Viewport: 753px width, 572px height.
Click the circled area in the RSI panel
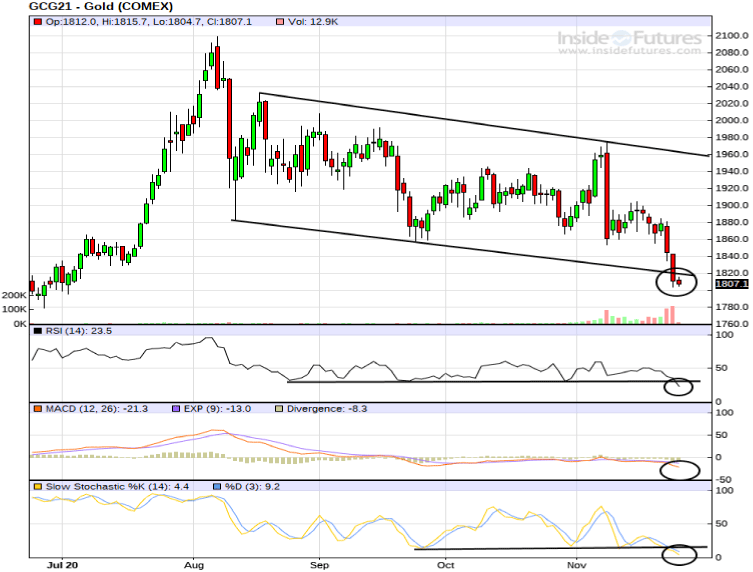tap(678, 384)
